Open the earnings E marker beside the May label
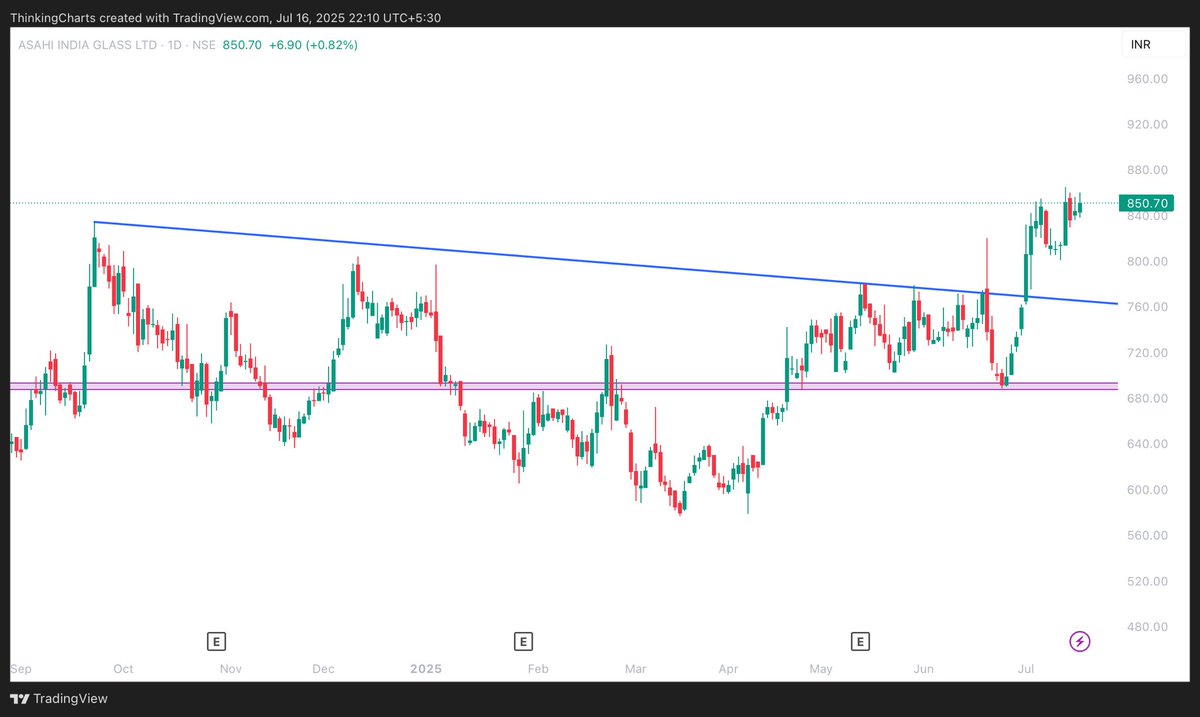 point(859,641)
